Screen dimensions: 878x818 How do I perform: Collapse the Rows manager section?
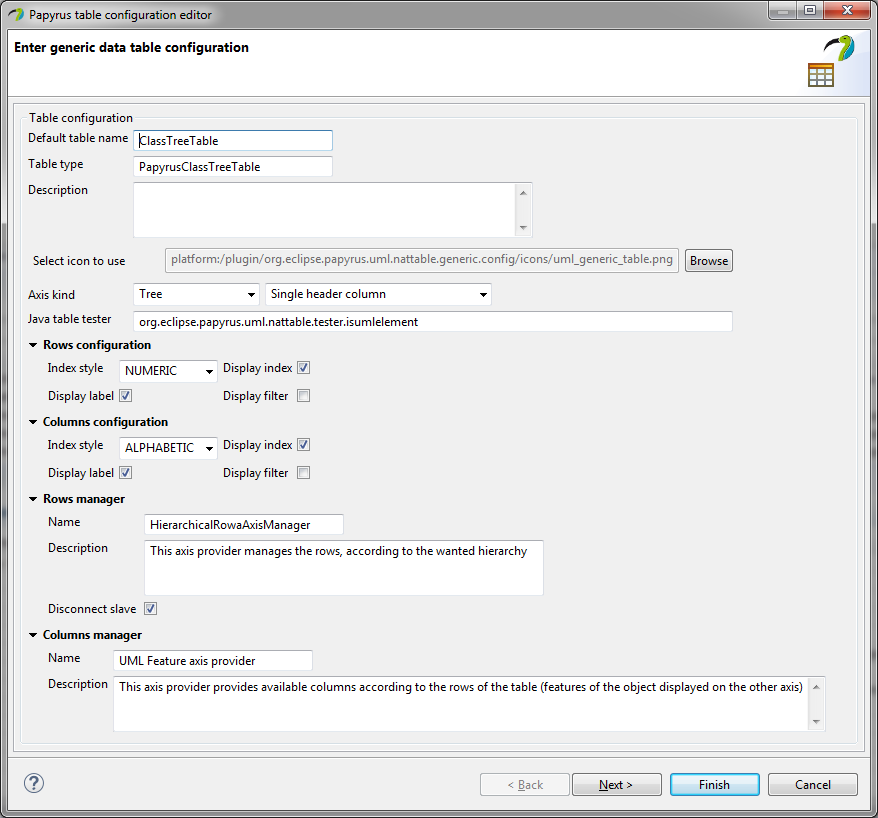[x=33, y=499]
